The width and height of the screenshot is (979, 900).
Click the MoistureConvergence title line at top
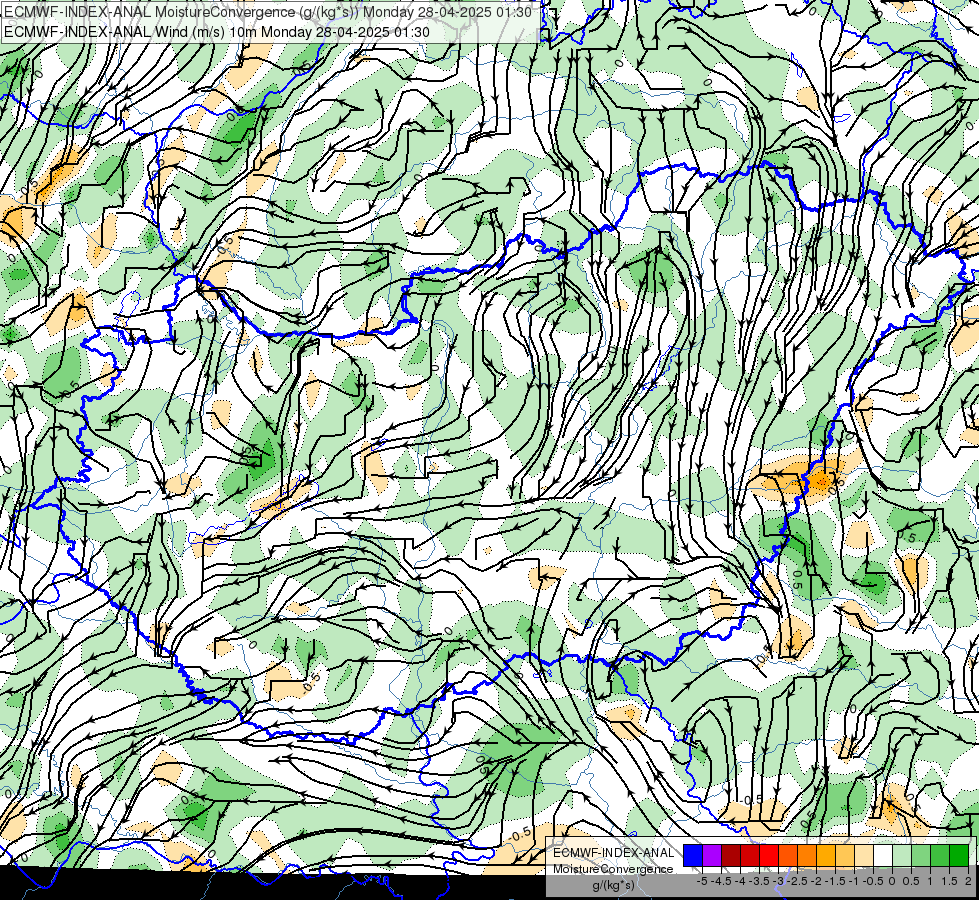point(268,12)
